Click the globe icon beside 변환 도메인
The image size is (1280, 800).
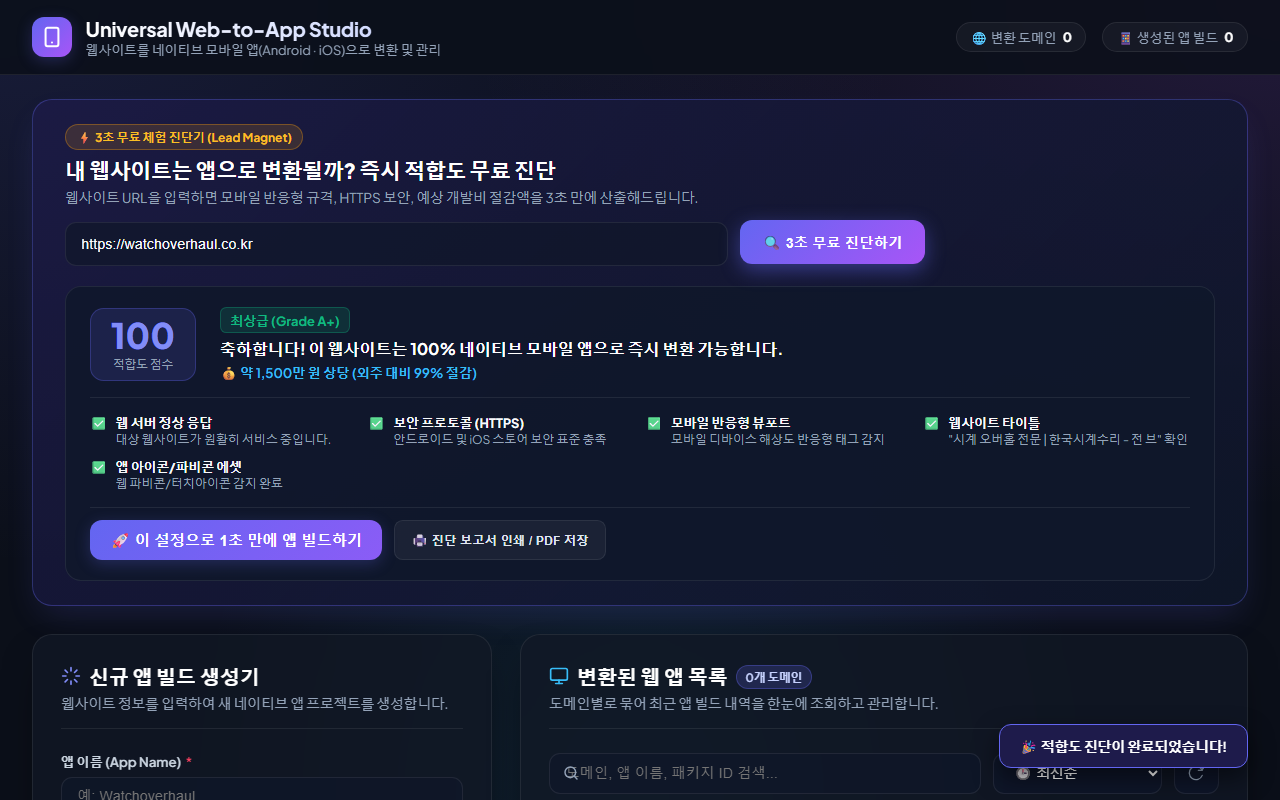pyautogui.click(x=979, y=38)
